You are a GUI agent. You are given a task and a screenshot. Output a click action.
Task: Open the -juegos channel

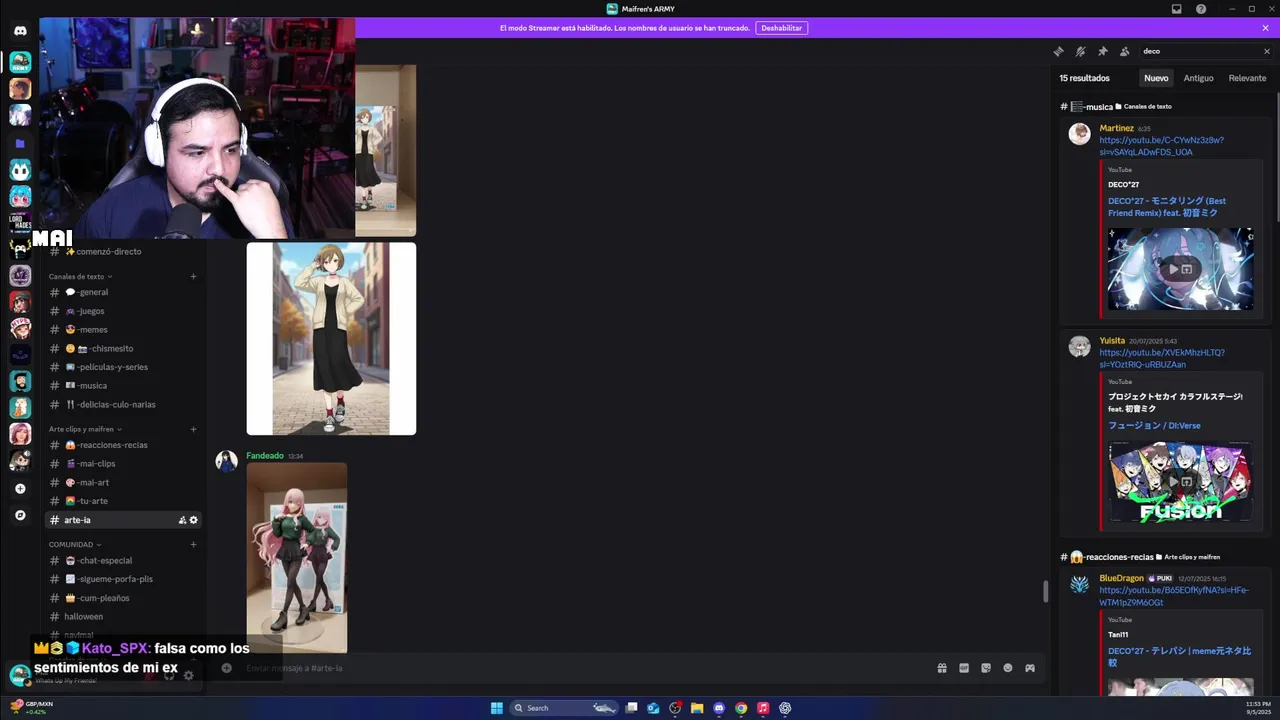click(124, 311)
